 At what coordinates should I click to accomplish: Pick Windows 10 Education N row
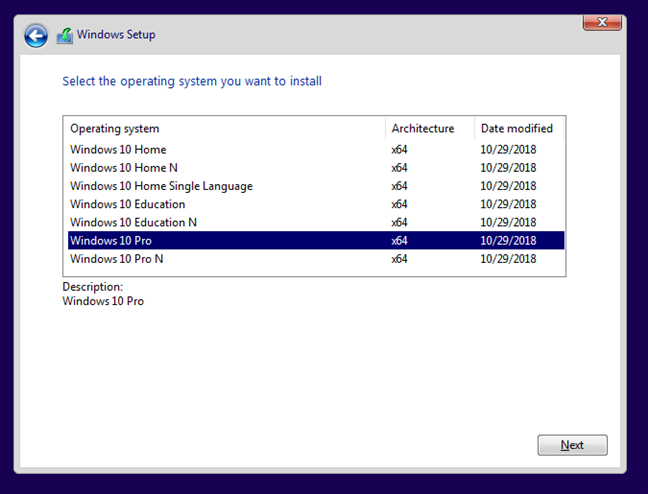pos(316,222)
